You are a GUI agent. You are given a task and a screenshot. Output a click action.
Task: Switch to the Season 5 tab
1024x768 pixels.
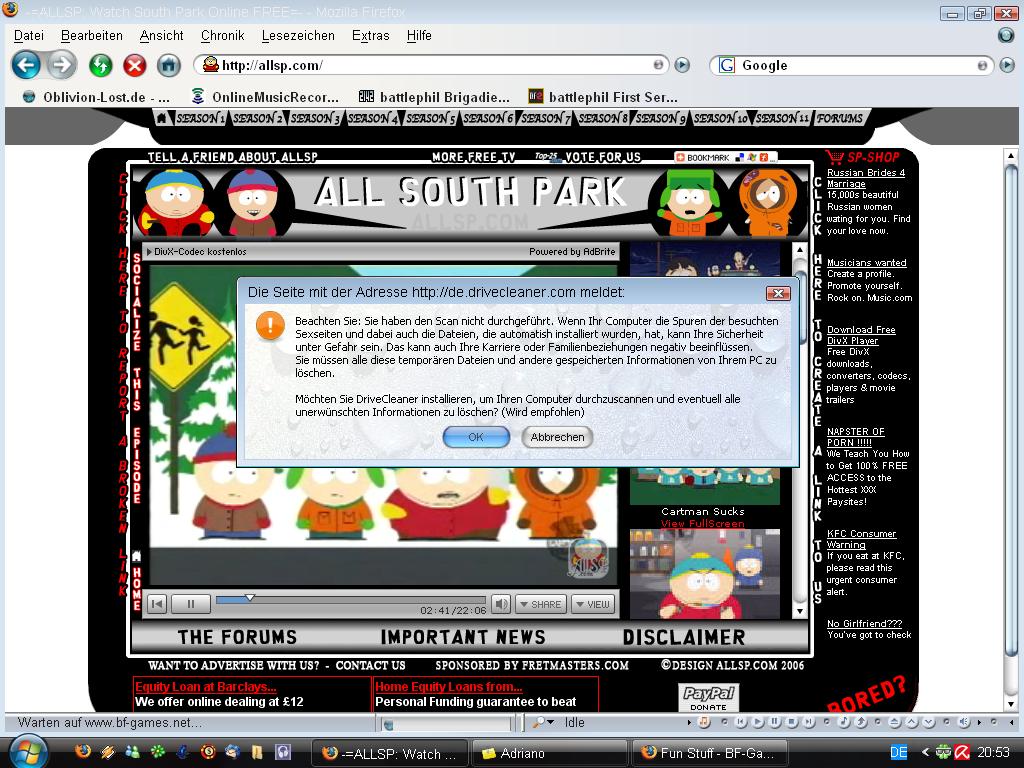click(x=431, y=118)
